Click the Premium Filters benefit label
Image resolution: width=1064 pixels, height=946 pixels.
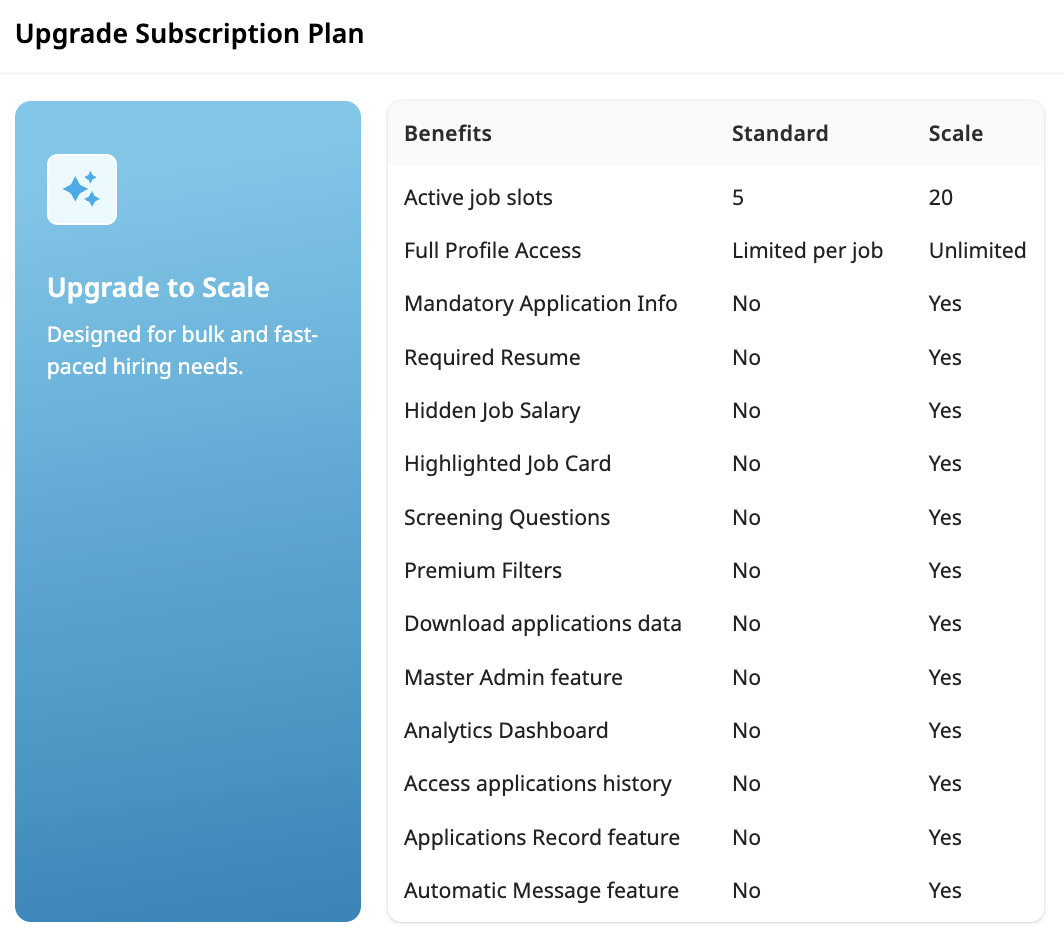(483, 571)
